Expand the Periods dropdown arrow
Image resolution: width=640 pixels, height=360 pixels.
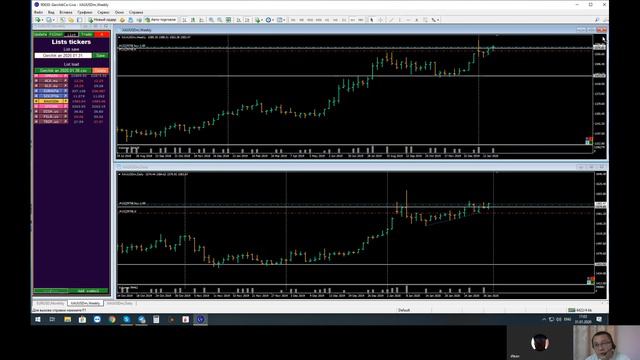pyautogui.click(x=273, y=20)
